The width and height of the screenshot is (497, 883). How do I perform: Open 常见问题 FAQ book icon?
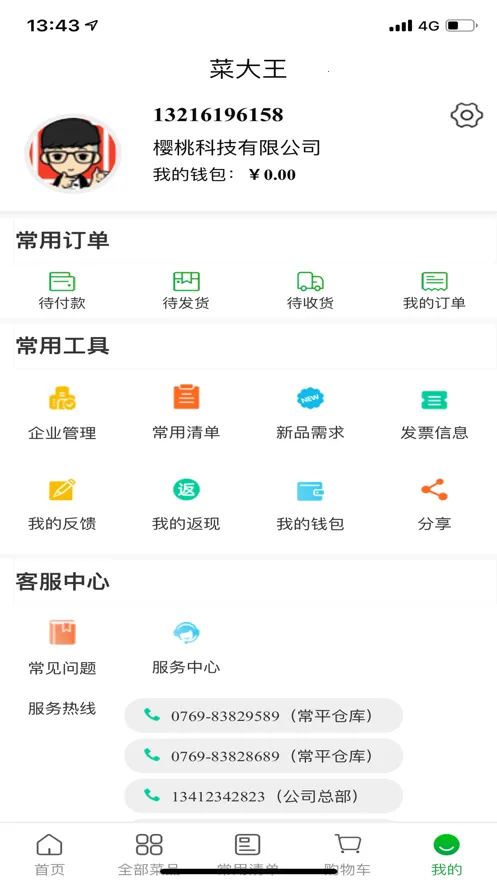(x=62, y=632)
